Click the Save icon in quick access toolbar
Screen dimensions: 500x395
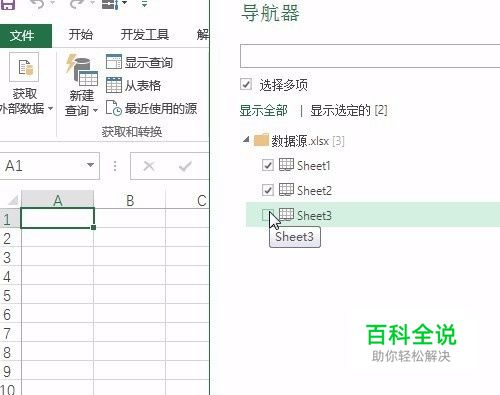coord(7,4)
